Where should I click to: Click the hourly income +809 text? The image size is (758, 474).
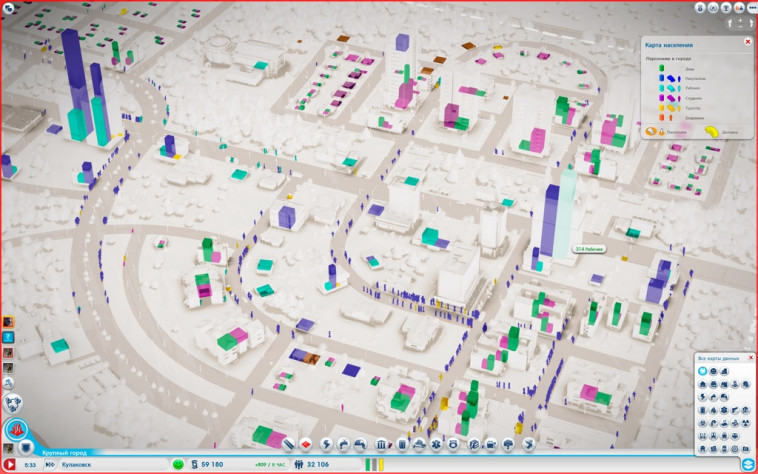[x=270, y=465]
